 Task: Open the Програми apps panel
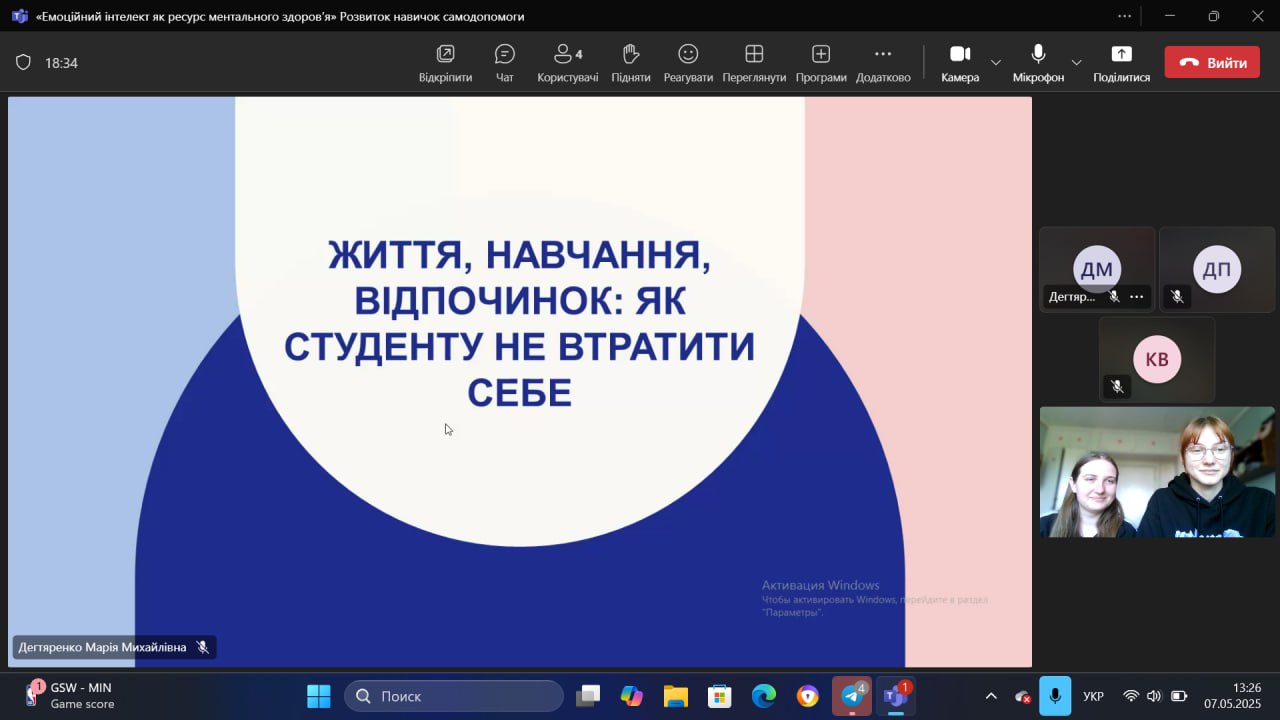[821, 63]
